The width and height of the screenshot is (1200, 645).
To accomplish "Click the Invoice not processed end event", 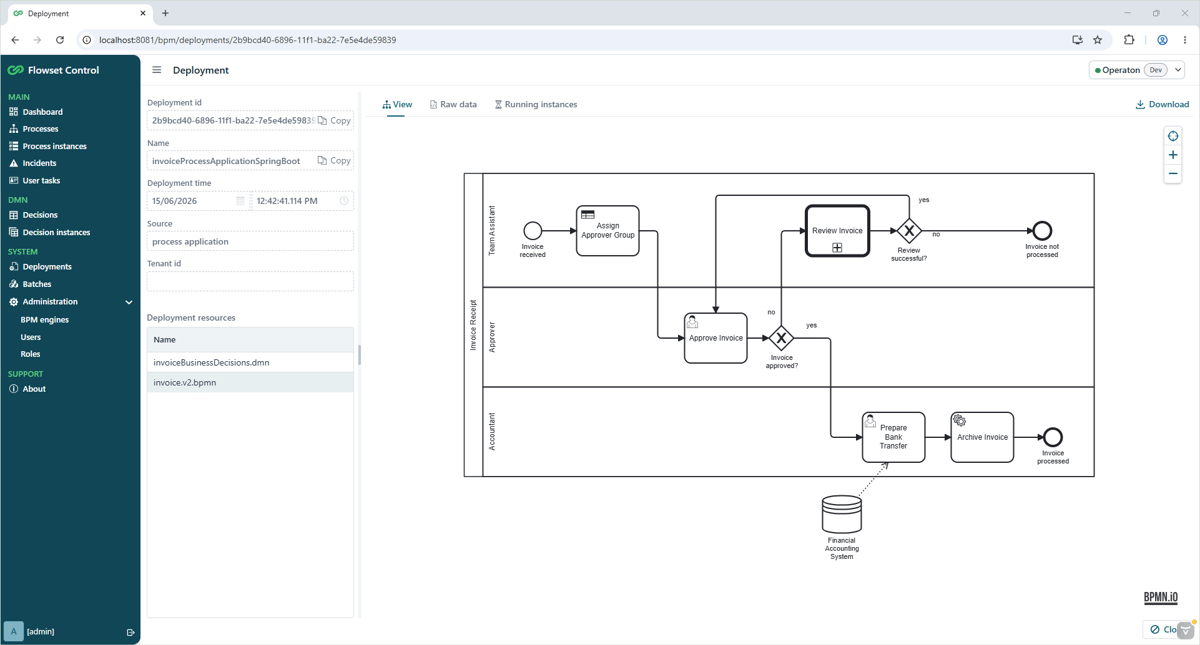I will pos(1042,231).
